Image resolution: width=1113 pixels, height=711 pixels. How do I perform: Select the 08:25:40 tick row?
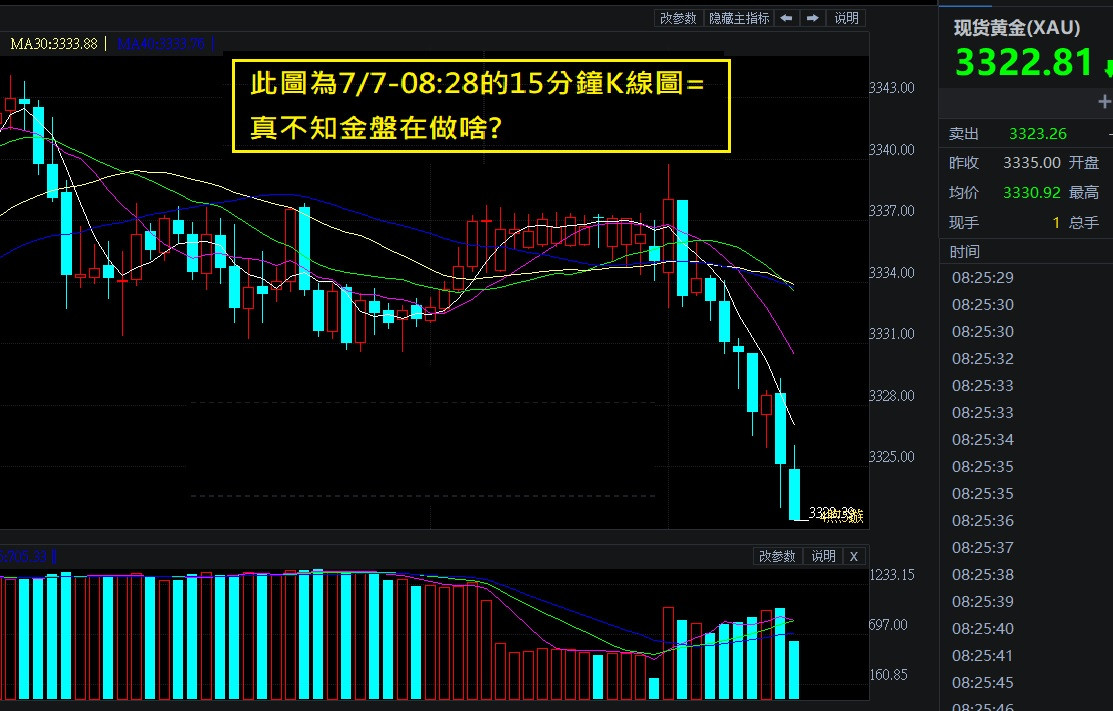pyautogui.click(x=1026, y=628)
